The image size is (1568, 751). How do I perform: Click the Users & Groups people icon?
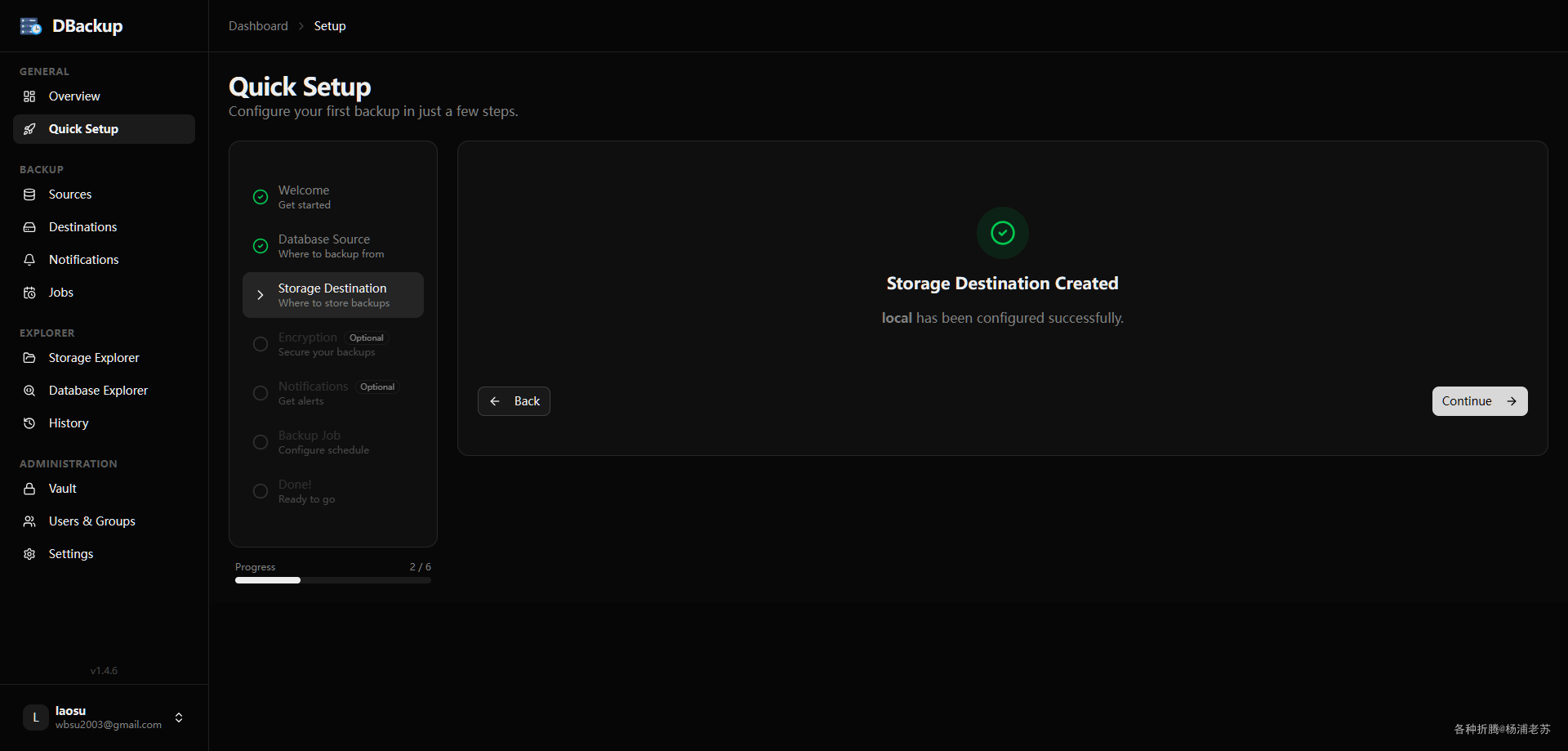[x=29, y=521]
